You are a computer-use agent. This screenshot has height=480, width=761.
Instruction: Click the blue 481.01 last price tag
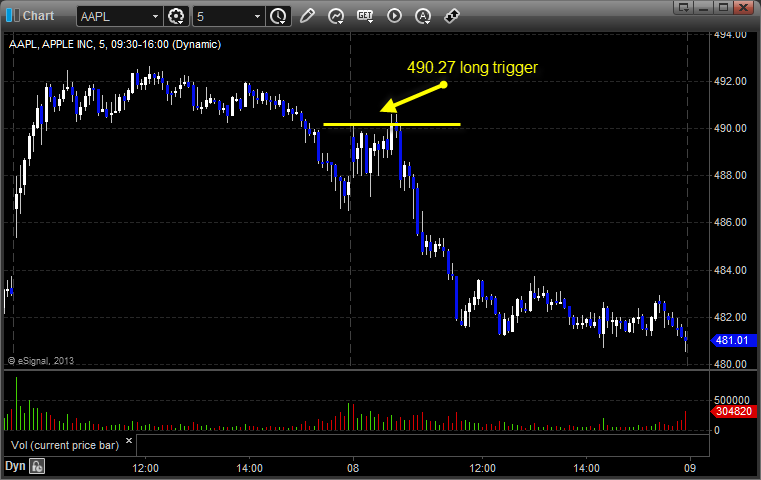(733, 340)
